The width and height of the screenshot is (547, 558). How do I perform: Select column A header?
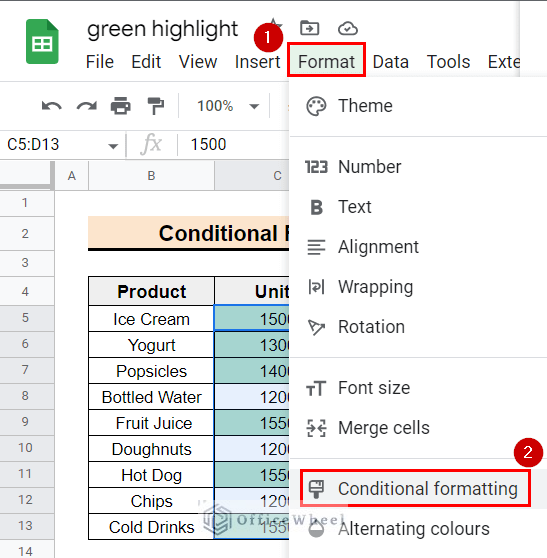click(72, 176)
